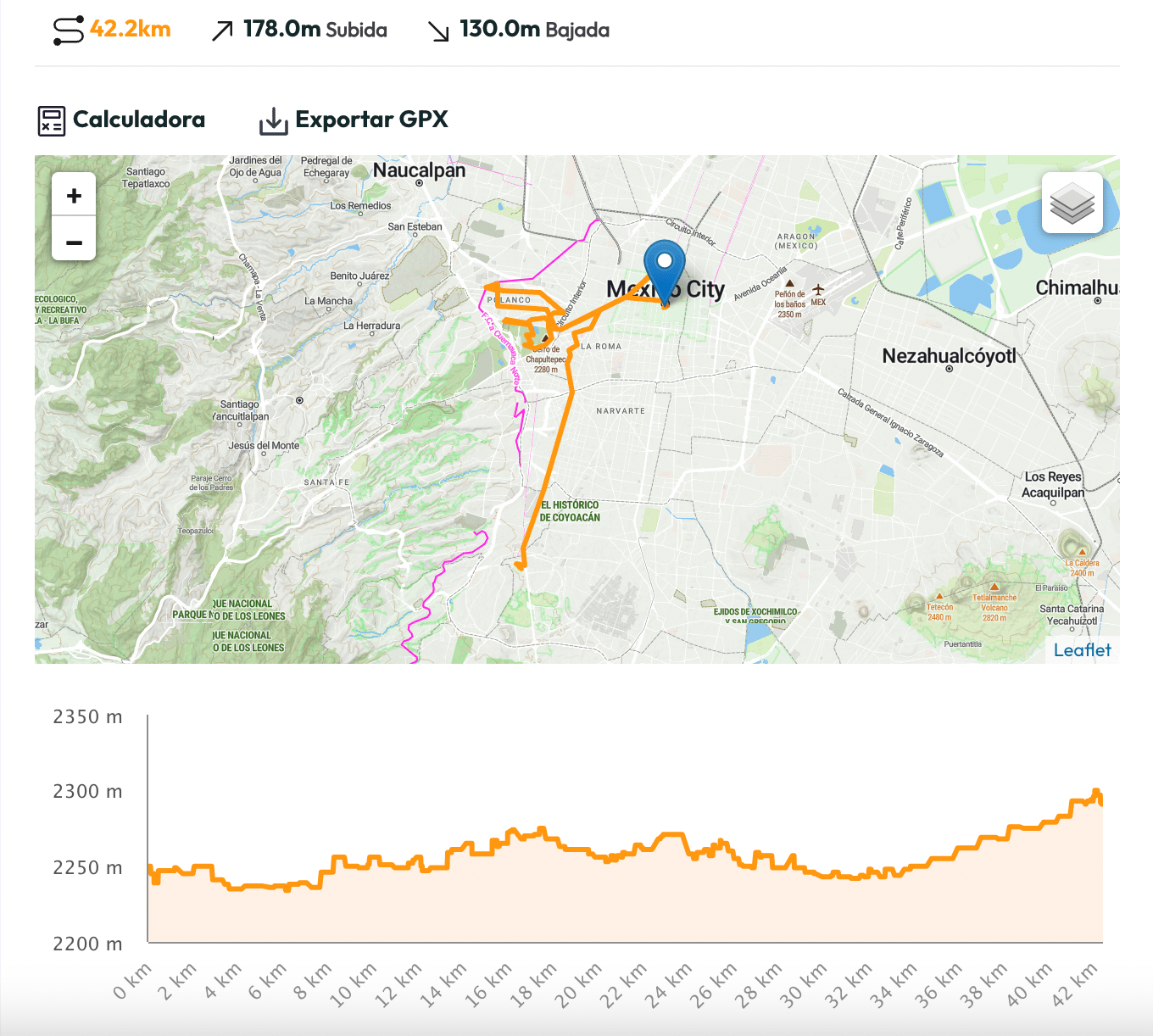Zoom in on the map
The width and height of the screenshot is (1153, 1036).
[74, 196]
